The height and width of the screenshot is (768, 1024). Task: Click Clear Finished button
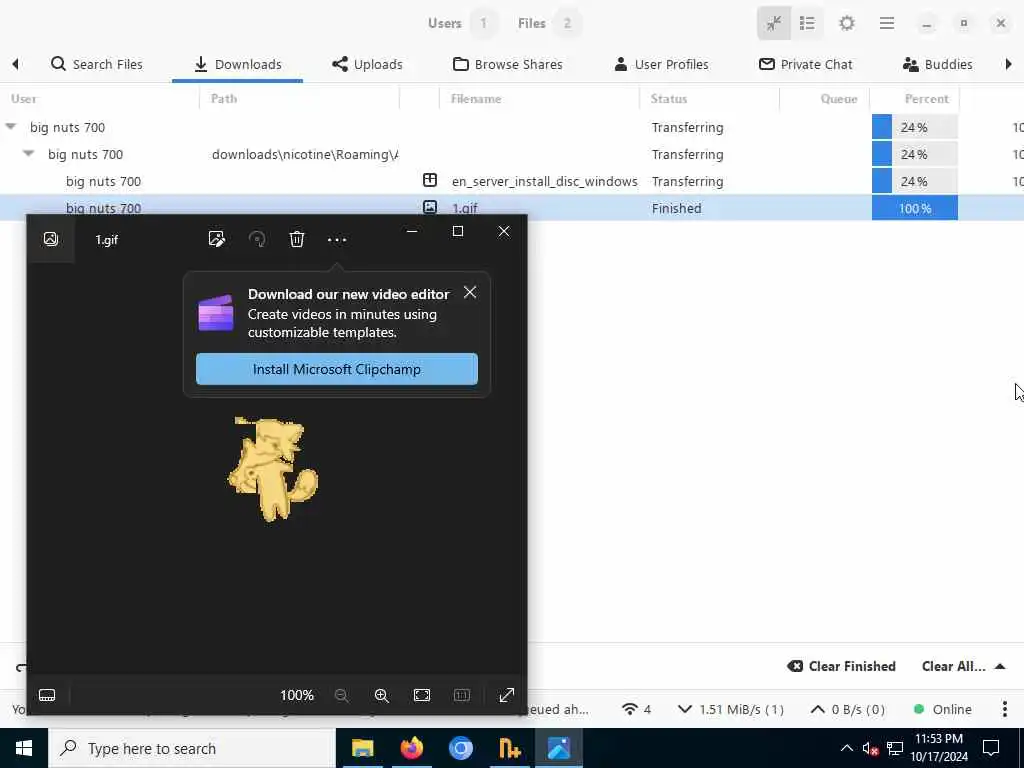click(841, 666)
